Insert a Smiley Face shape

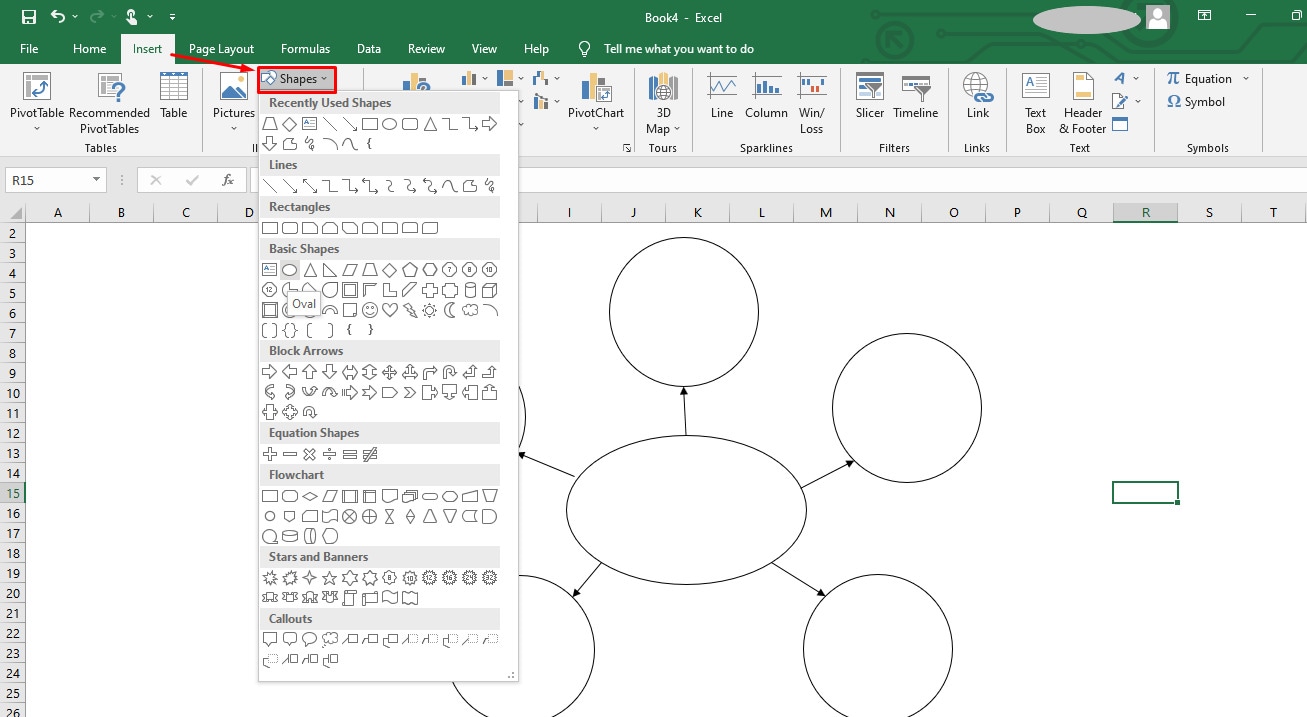(370, 310)
